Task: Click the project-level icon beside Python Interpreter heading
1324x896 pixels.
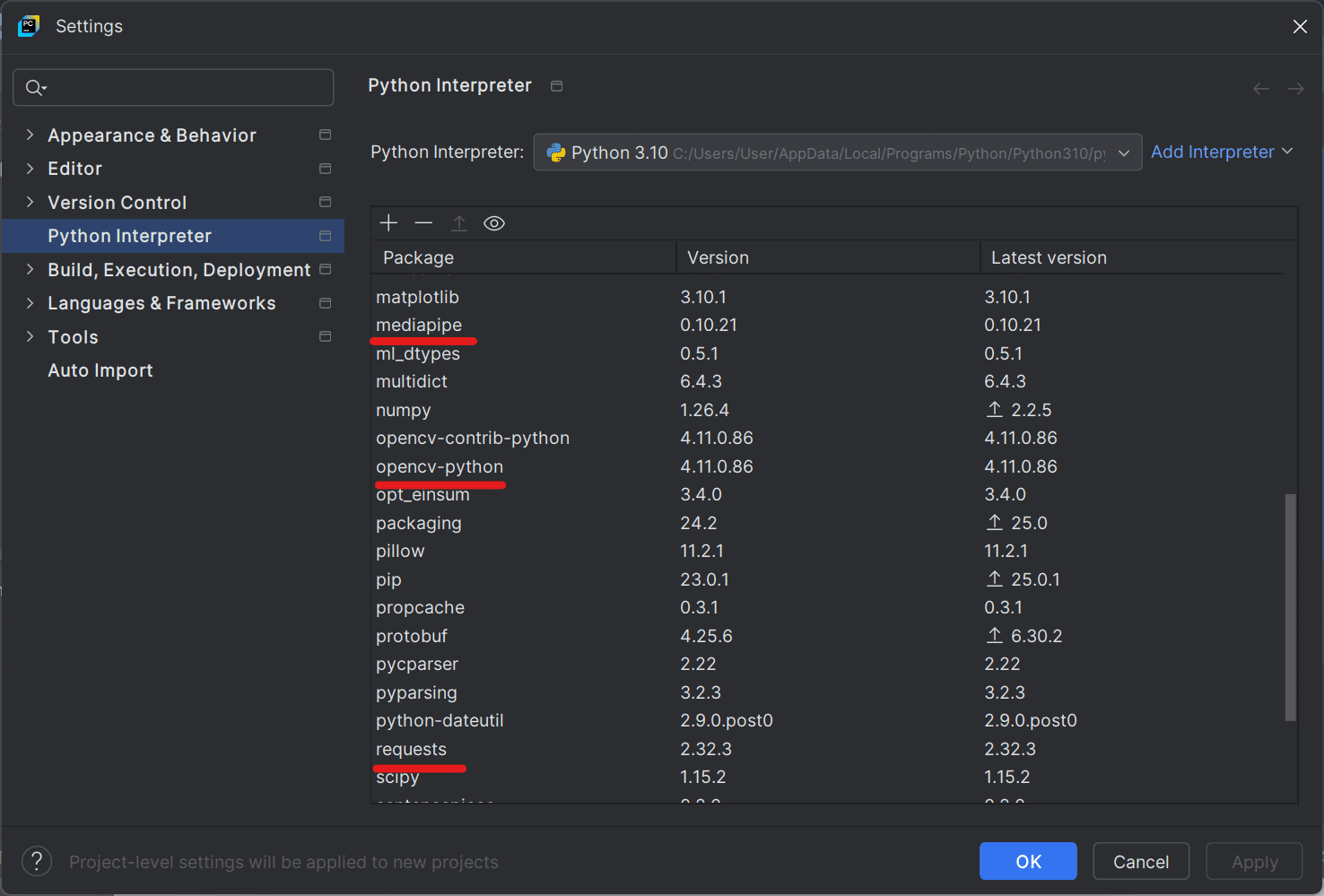Action: (x=557, y=86)
